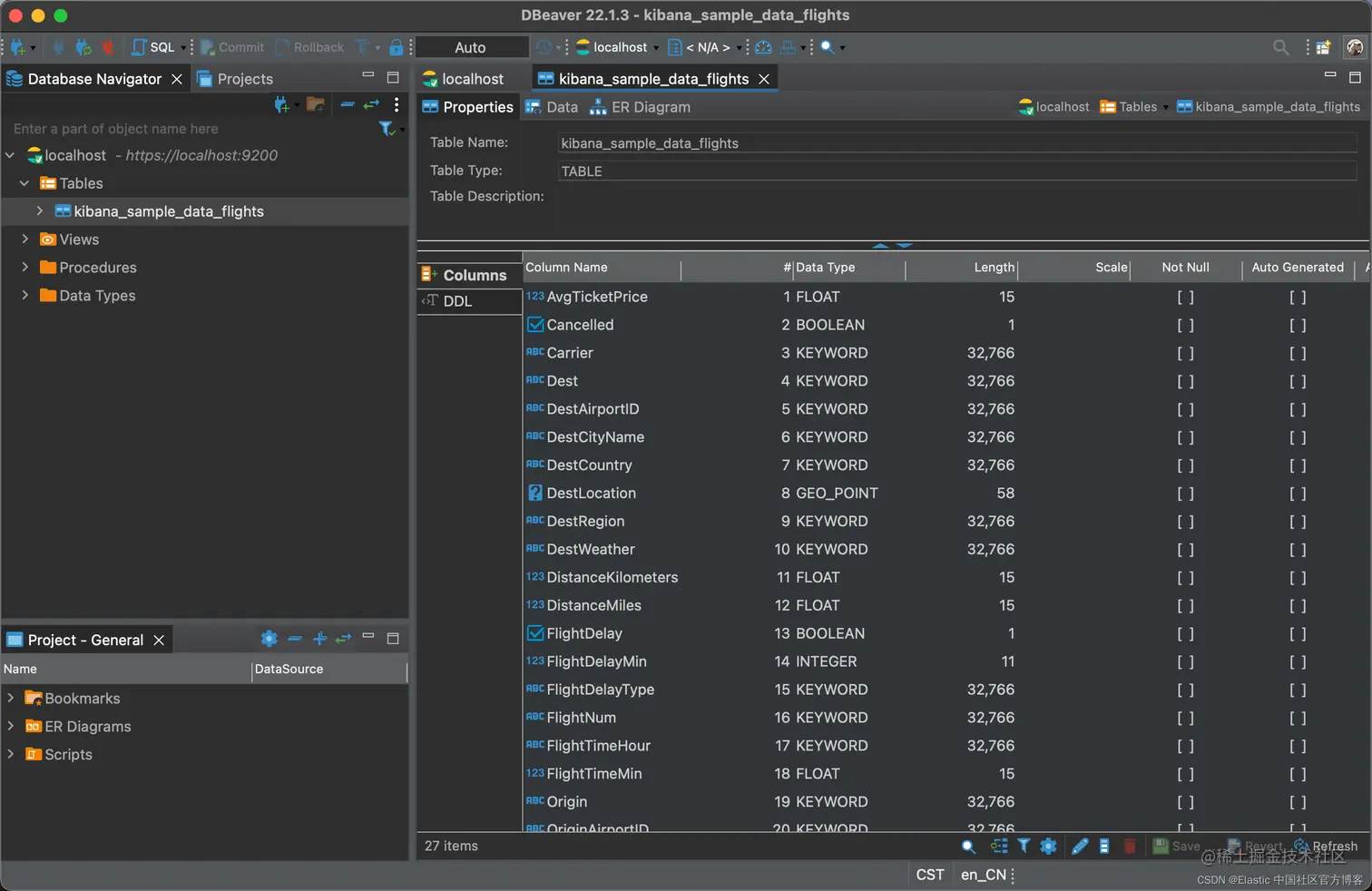Image resolution: width=1372 pixels, height=891 pixels.
Task: Click the pencil edit icon in bottom toolbar
Action: [1080, 847]
